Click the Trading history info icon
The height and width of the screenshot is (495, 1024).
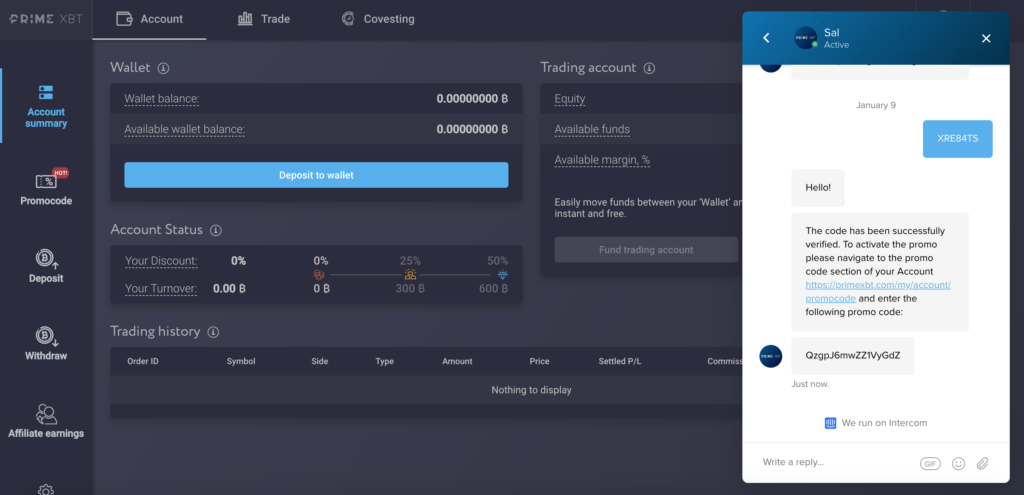click(x=213, y=332)
